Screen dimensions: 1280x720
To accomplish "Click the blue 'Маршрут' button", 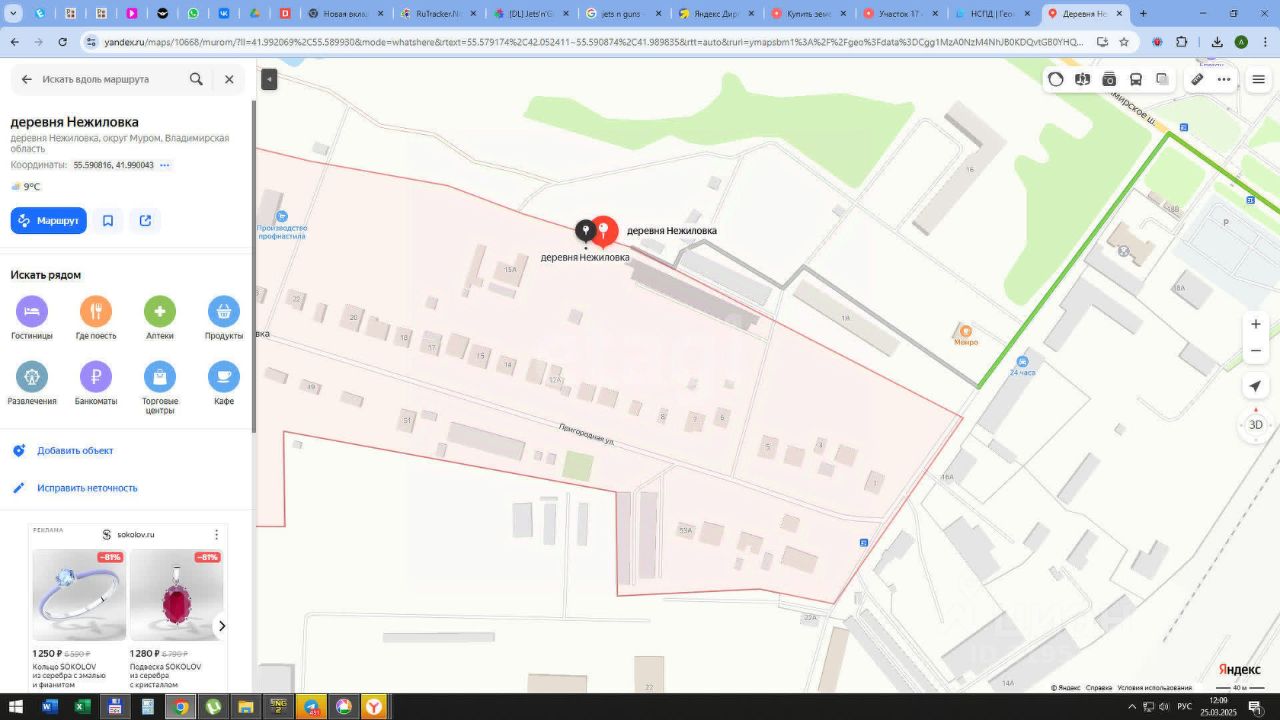I will pos(49,220).
